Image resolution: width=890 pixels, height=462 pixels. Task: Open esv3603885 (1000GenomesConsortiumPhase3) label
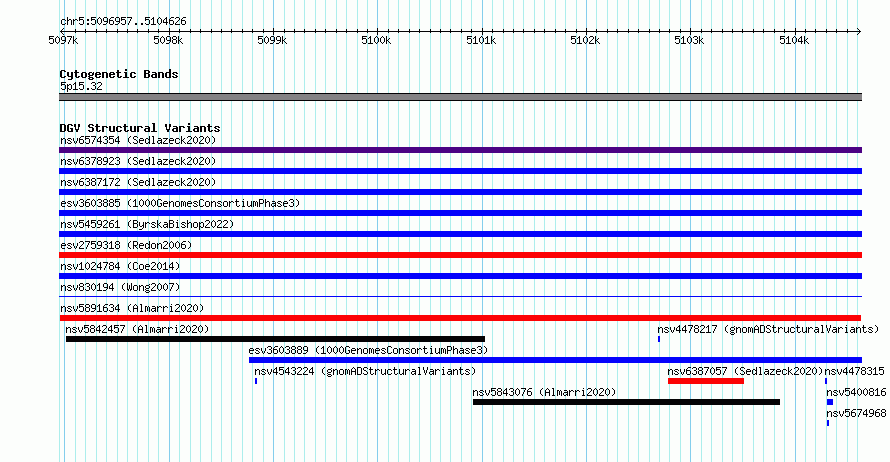point(180,203)
